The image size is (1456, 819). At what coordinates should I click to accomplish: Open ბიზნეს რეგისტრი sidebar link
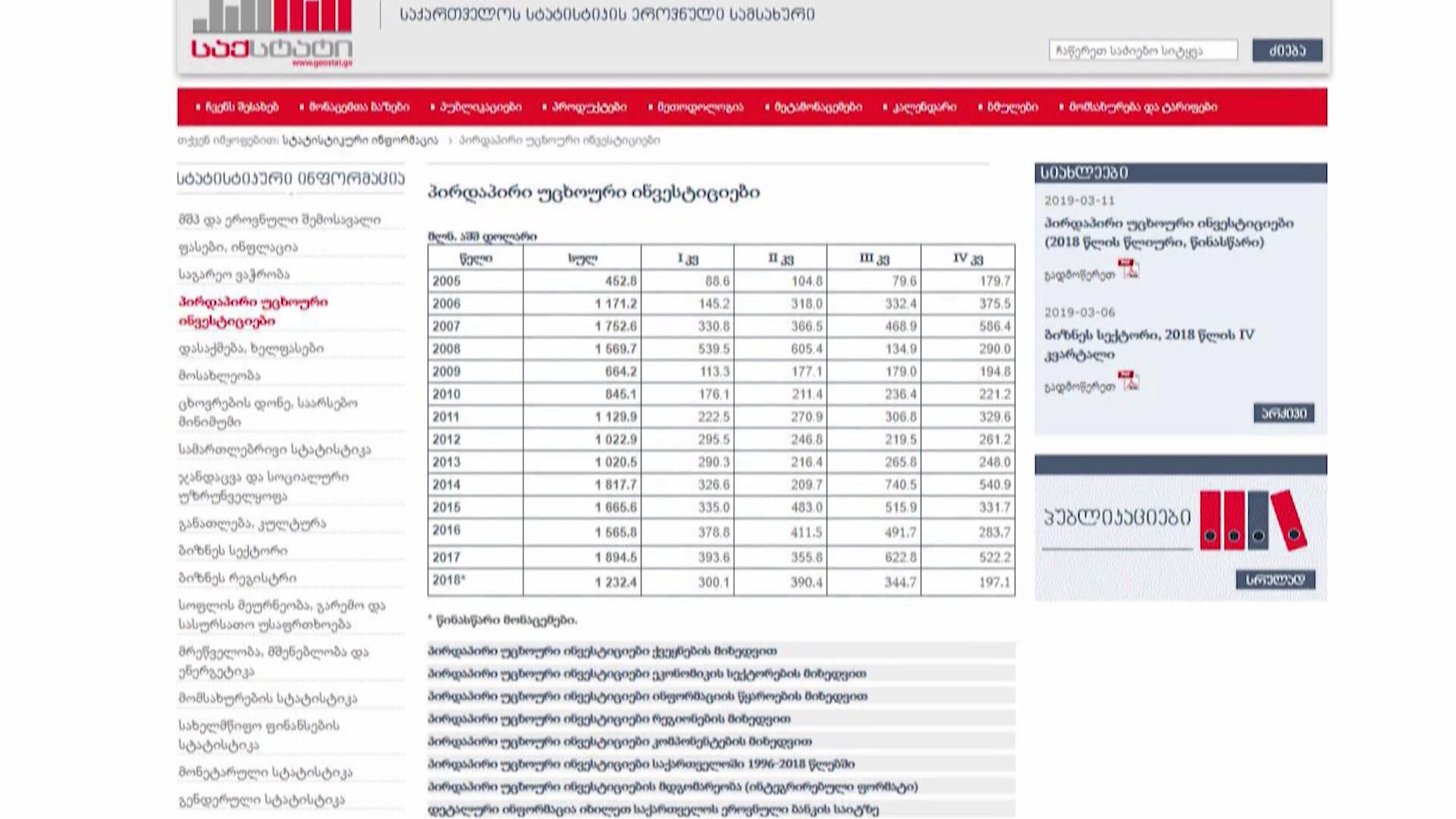click(x=237, y=578)
